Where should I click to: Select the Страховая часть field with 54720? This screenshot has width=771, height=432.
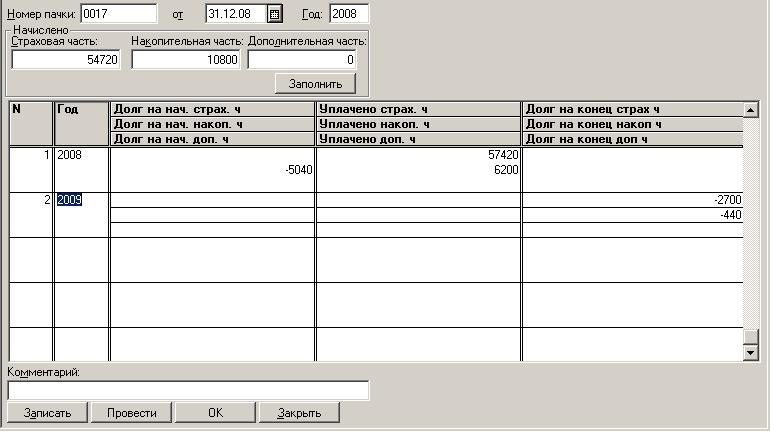(x=66, y=61)
